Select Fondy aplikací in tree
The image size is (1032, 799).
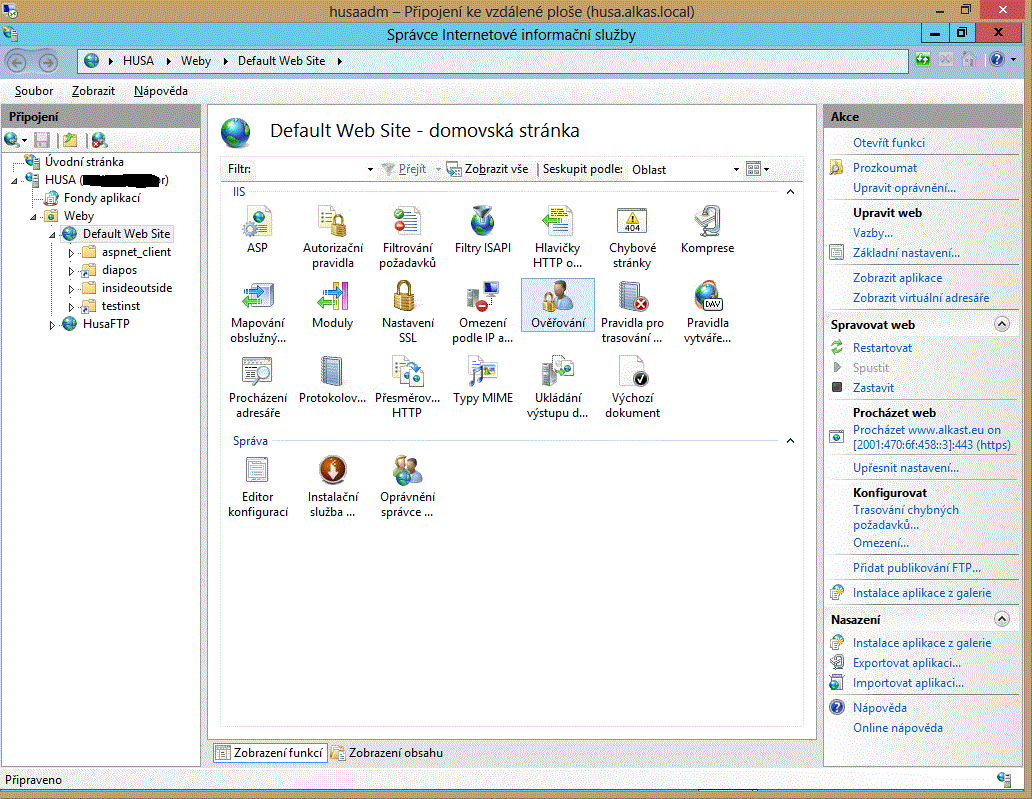point(102,198)
